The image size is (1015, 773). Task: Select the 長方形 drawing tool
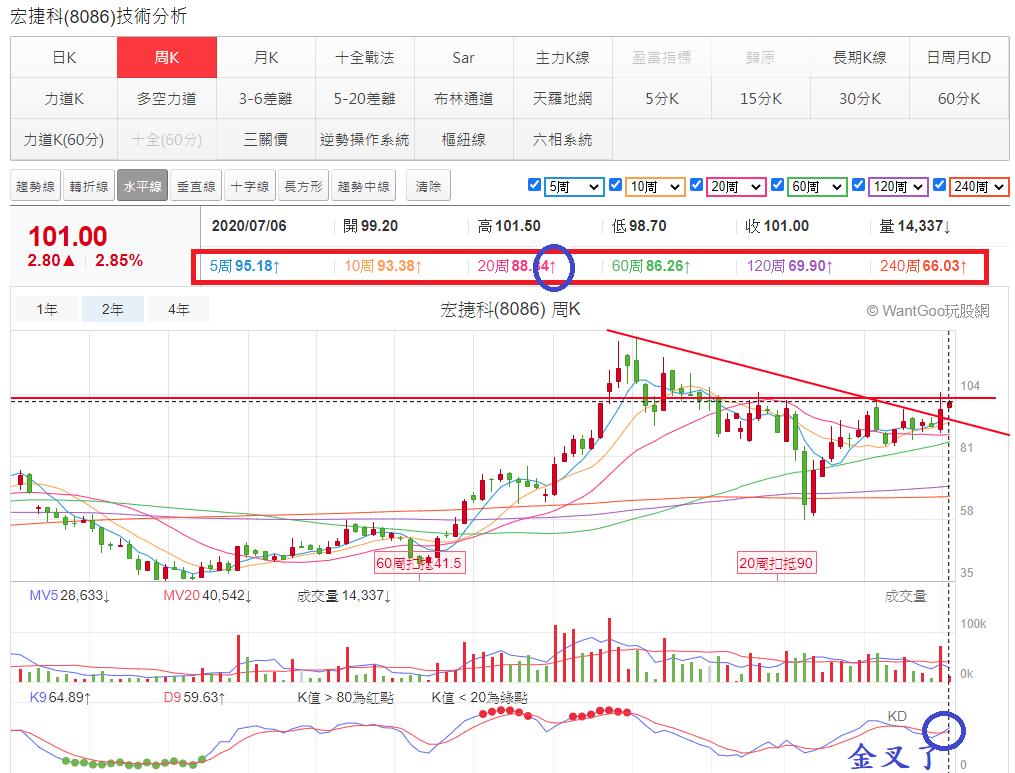pos(304,186)
